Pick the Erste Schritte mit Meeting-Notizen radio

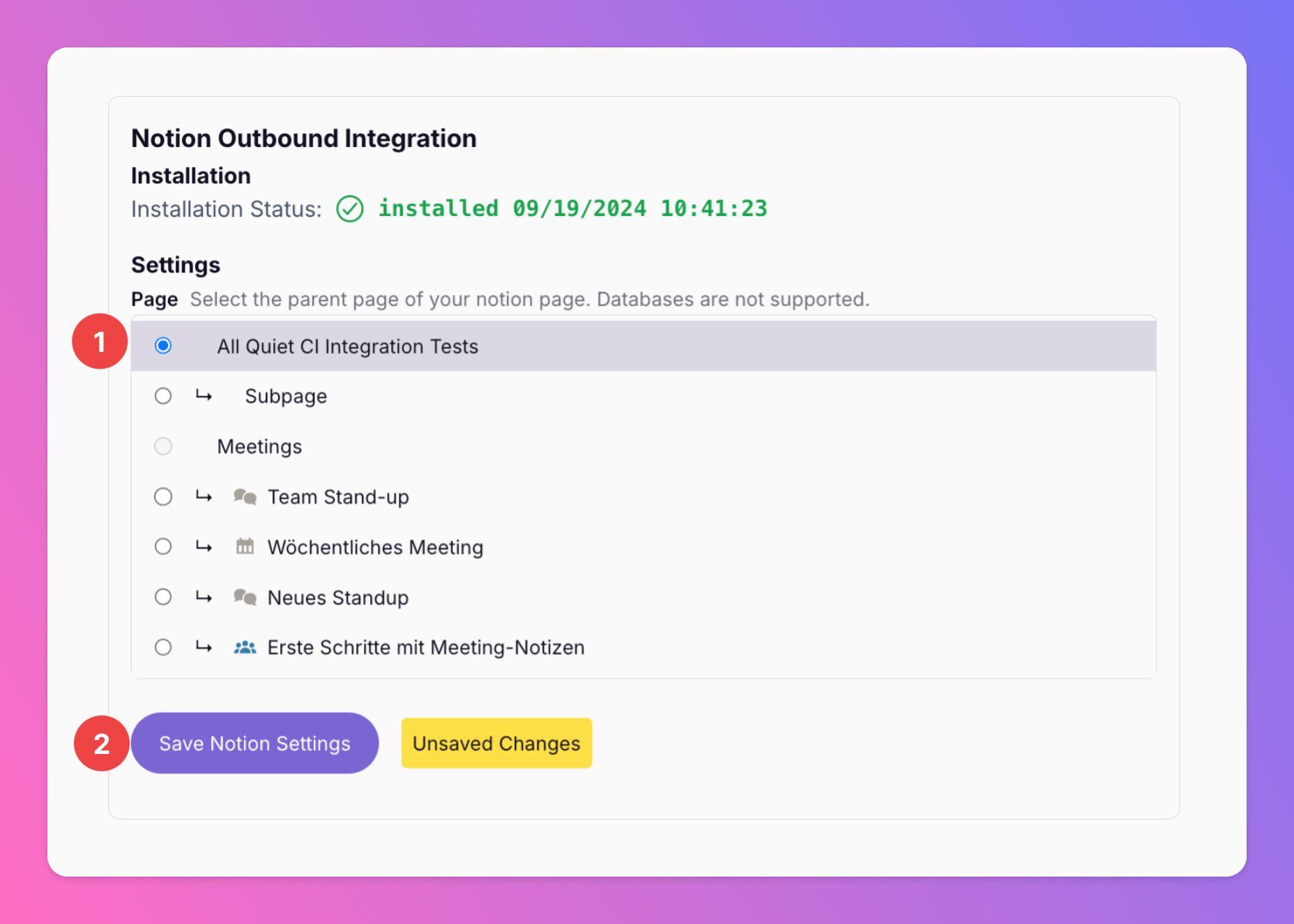click(163, 647)
